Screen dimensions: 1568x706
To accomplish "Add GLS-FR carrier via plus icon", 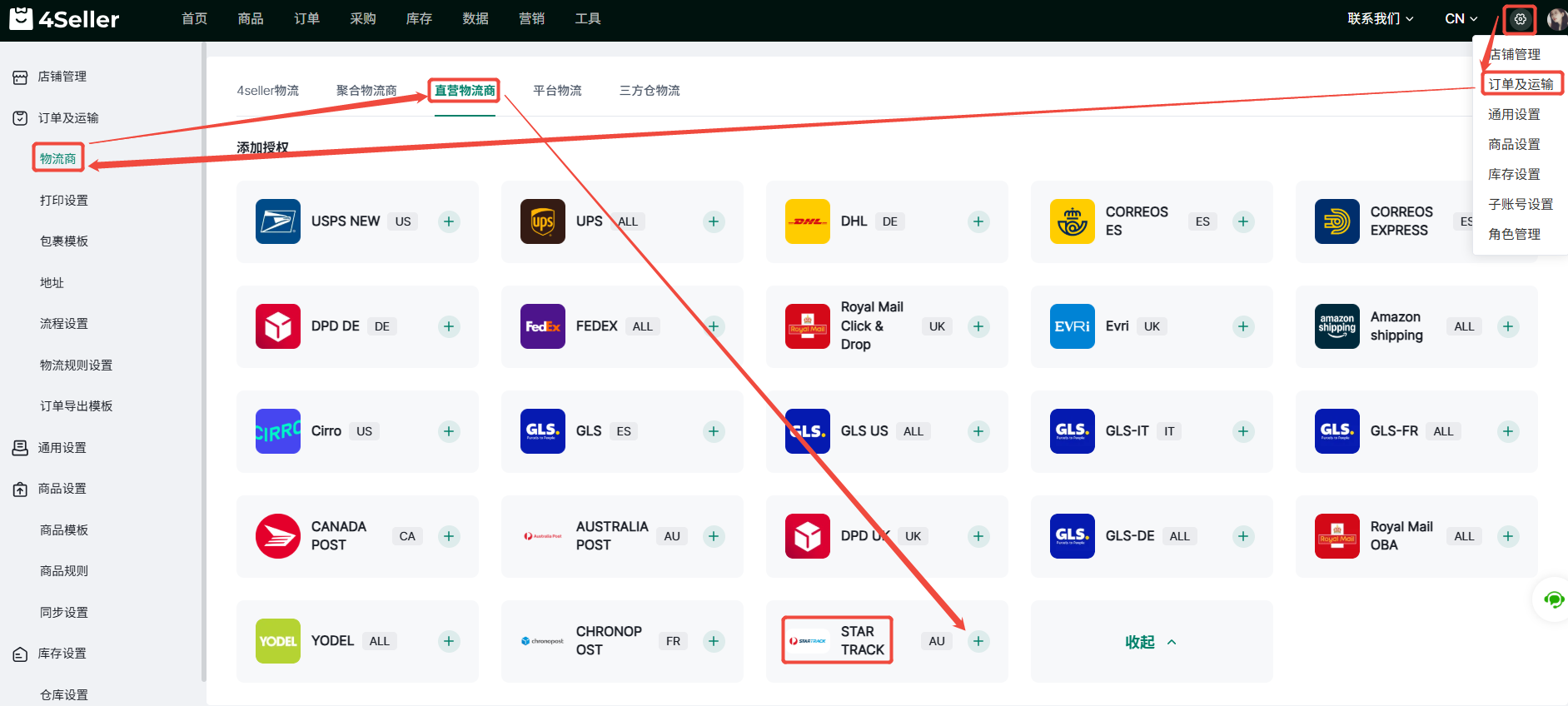I will pos(1508,431).
